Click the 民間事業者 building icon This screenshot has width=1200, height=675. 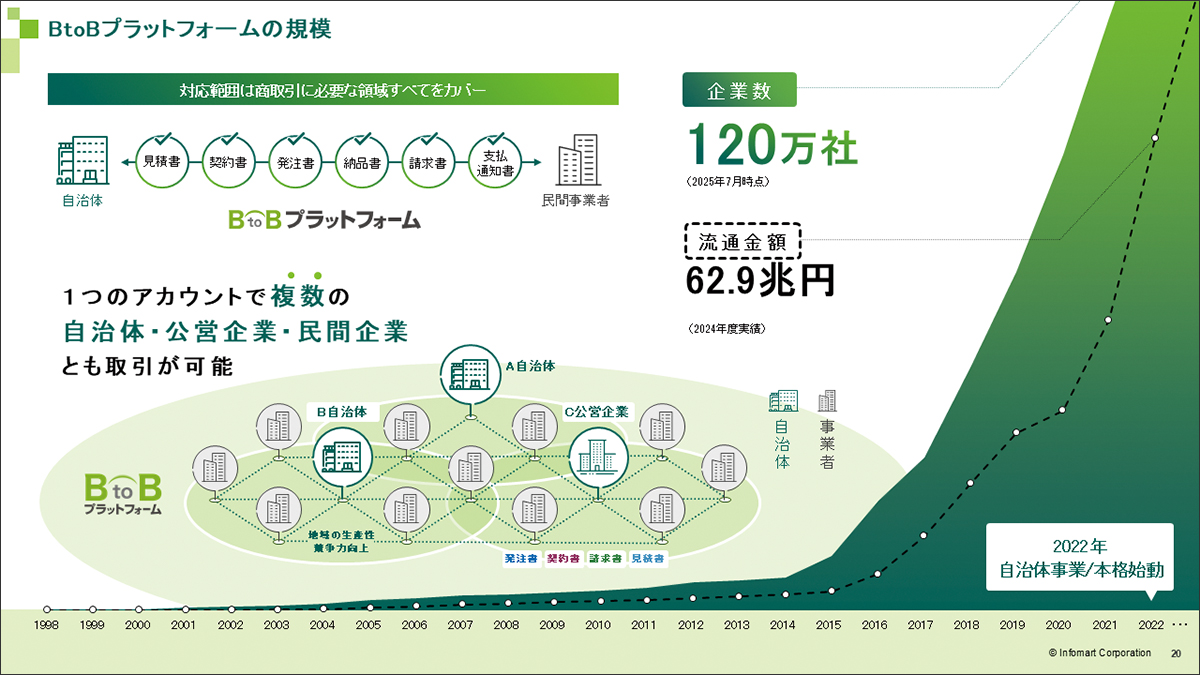coord(576,160)
